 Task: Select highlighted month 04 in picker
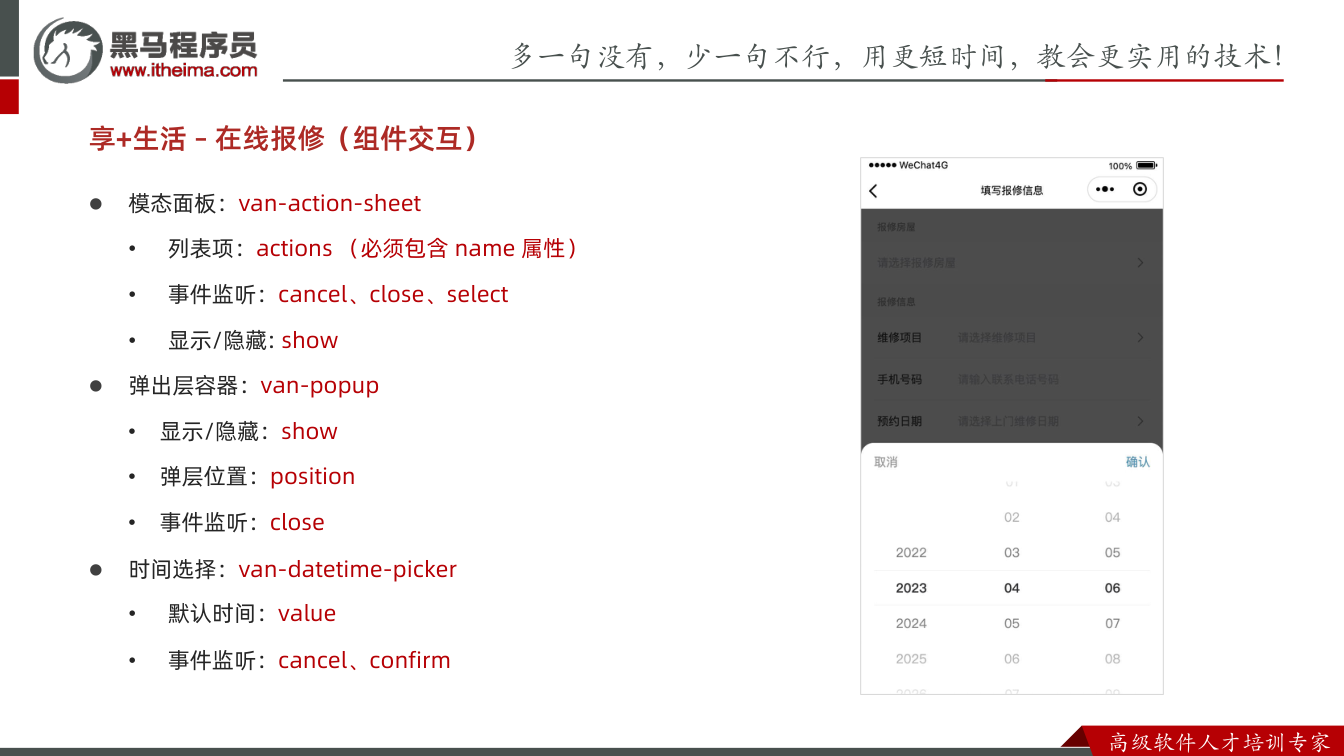tap(1012, 588)
